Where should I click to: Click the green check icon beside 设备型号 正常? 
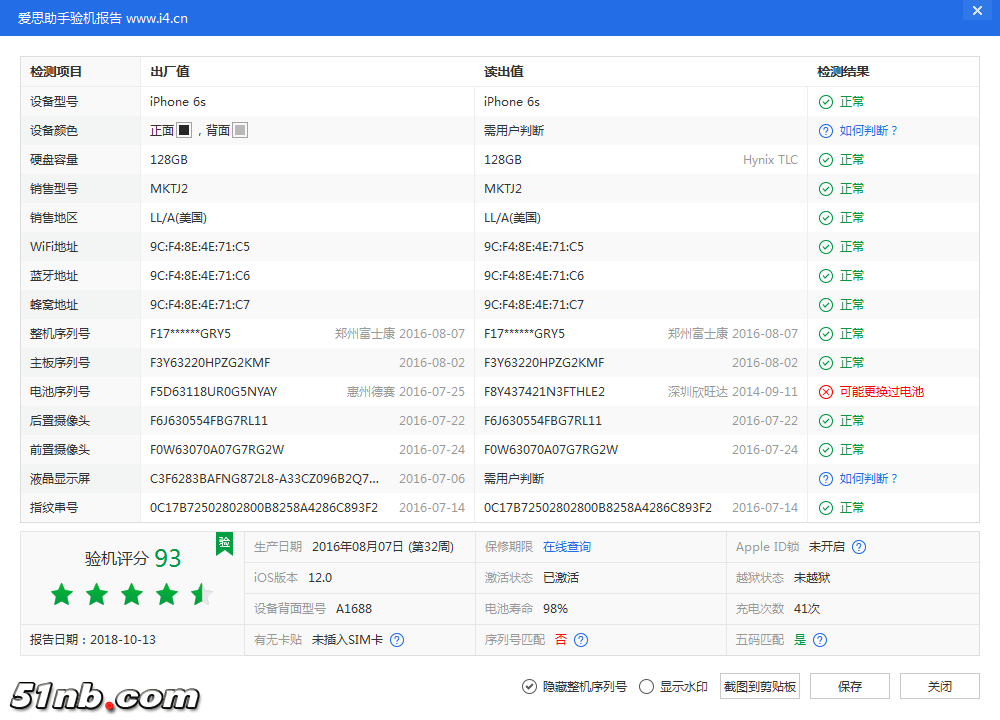coord(825,101)
